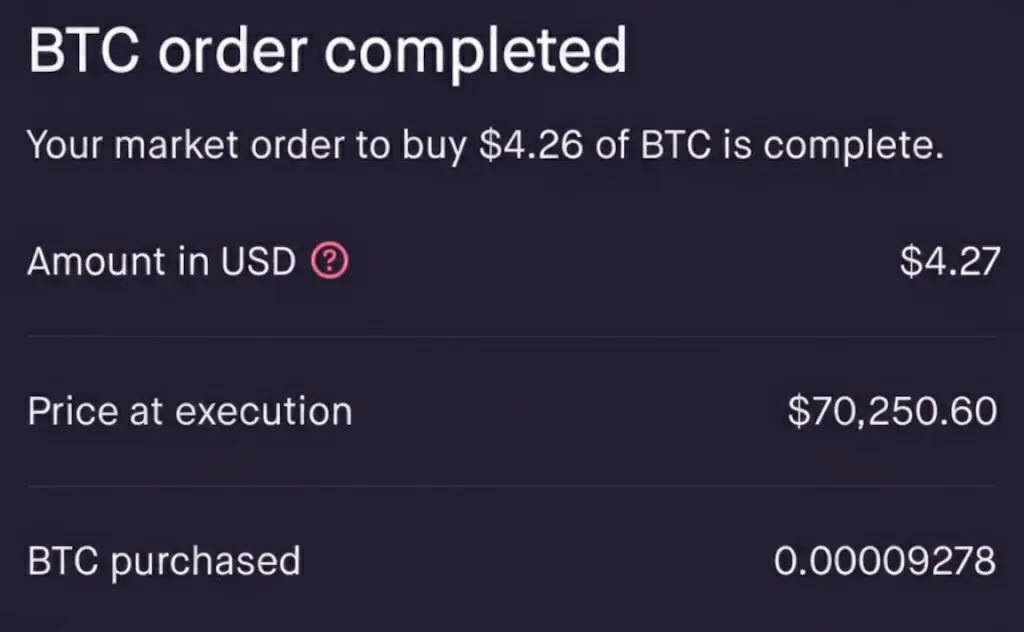Screen dimensions: 1024x632
Task: Select the "Amount in USD" label
Action: tap(161, 262)
